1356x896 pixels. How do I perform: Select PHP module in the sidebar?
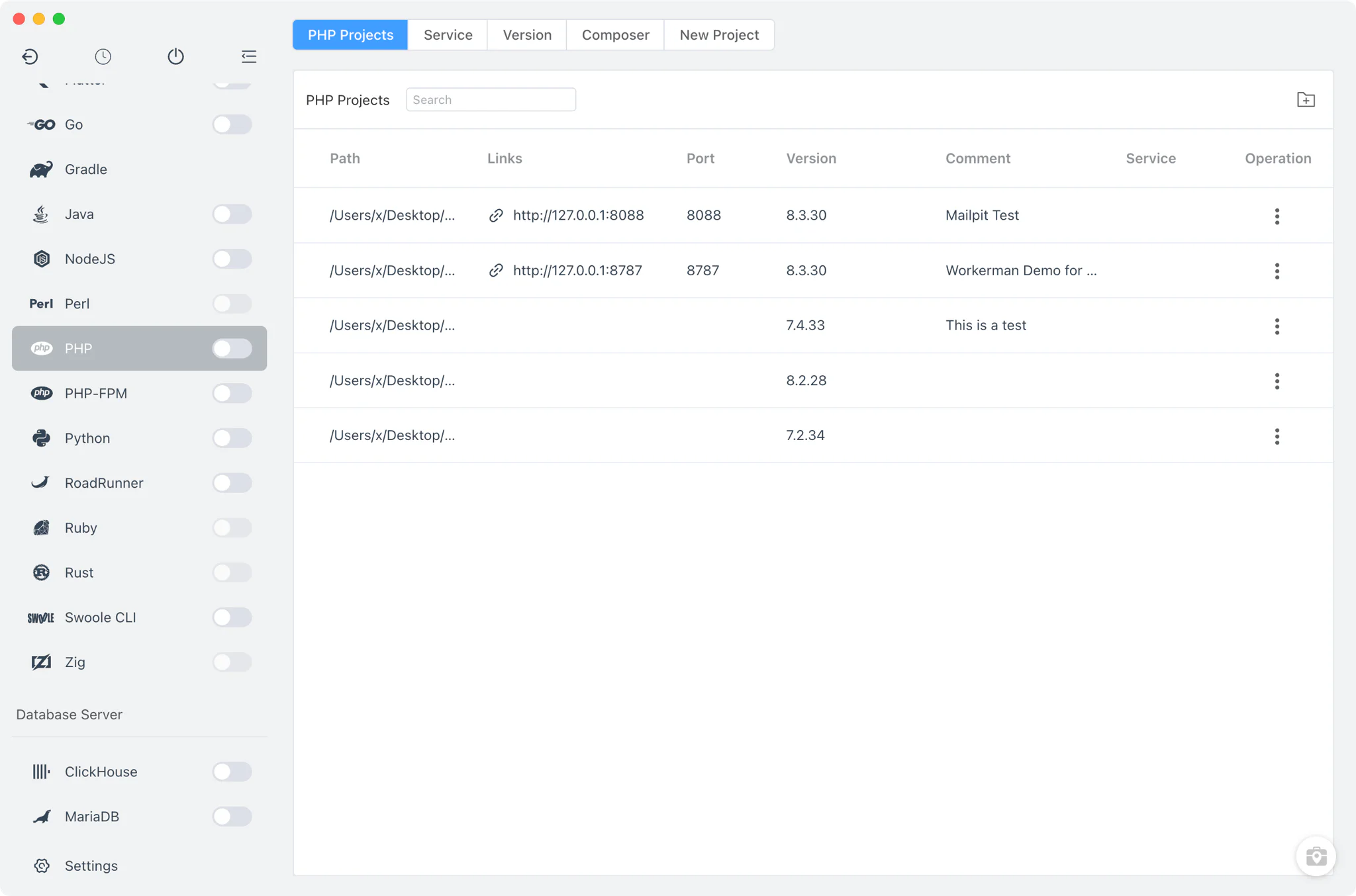pyautogui.click(x=139, y=348)
